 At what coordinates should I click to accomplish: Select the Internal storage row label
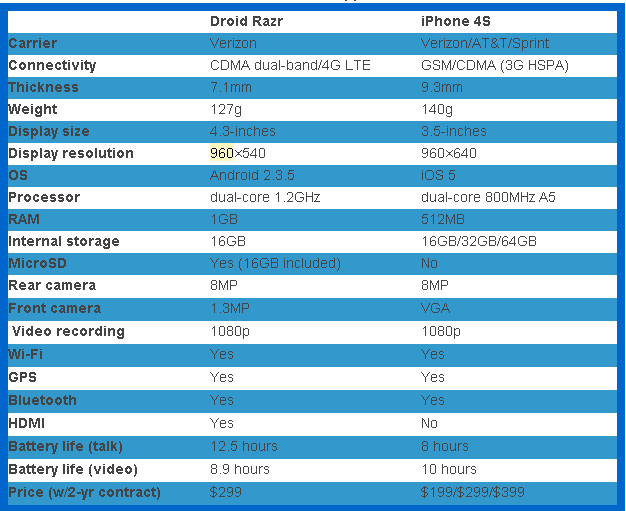click(64, 242)
